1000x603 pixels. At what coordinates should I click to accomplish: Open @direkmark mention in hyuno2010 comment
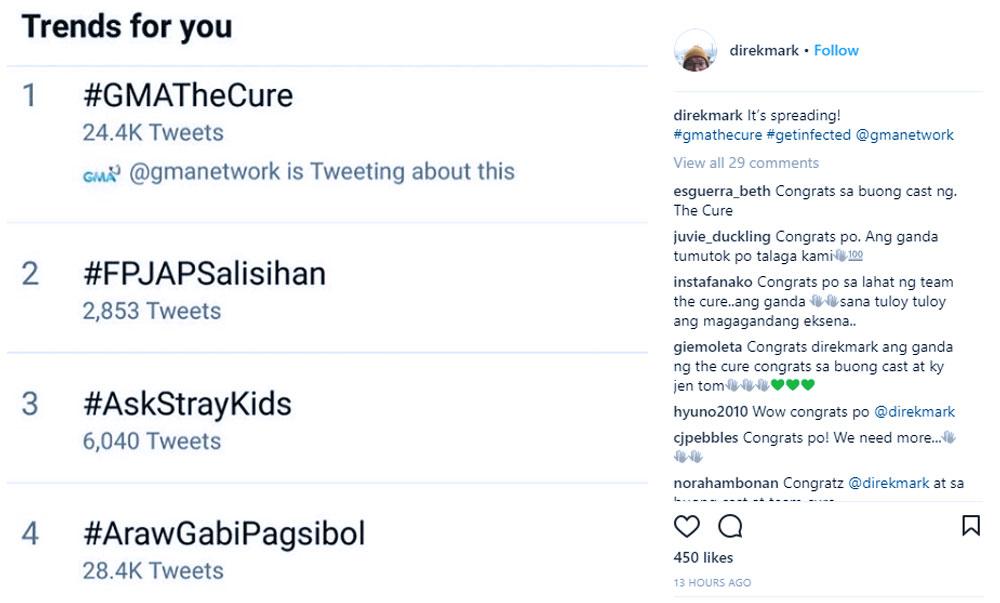point(914,411)
